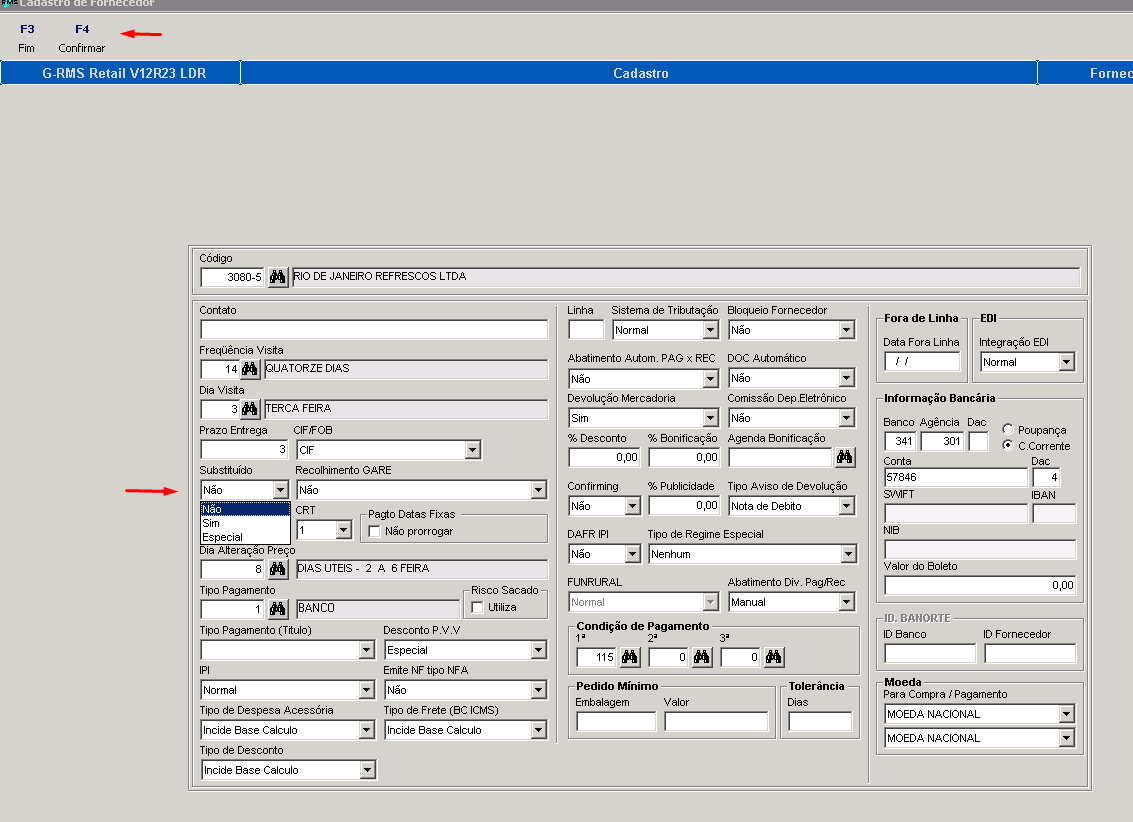The image size is (1133, 822).
Task: Select the C.Corrente radio button
Action: point(1007,445)
